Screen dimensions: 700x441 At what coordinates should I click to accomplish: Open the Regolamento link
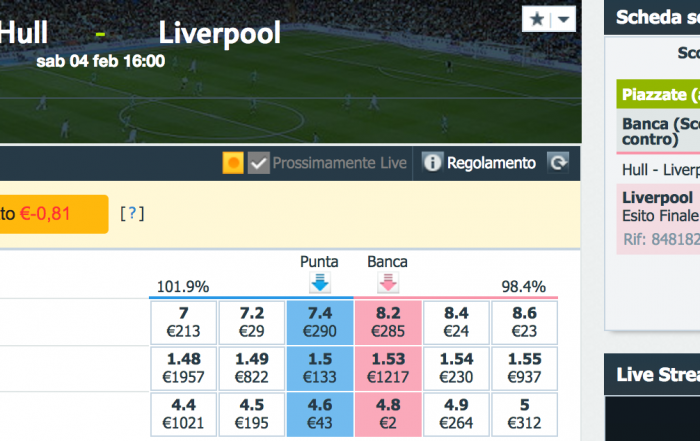coord(491,163)
